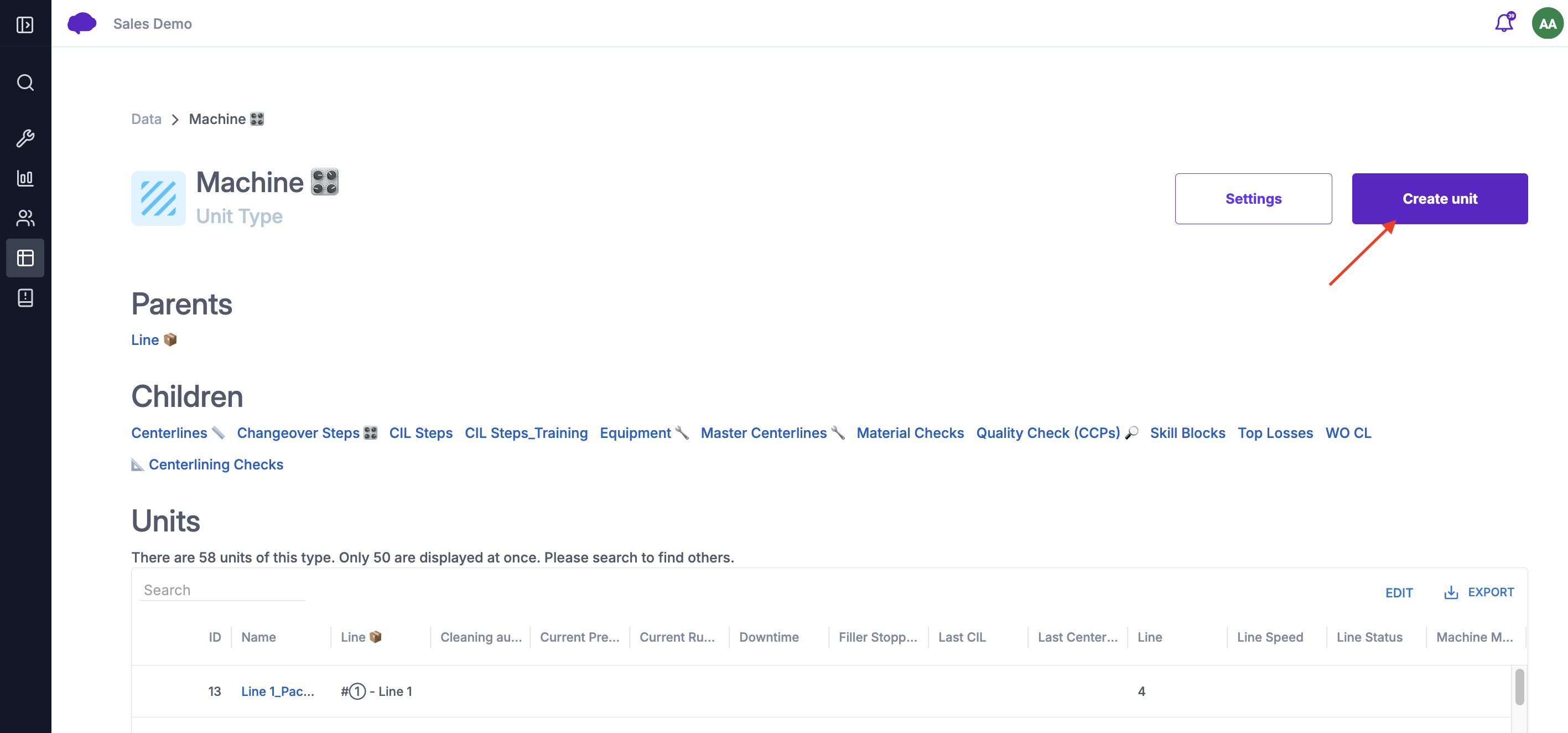Click the Name column header

258,637
